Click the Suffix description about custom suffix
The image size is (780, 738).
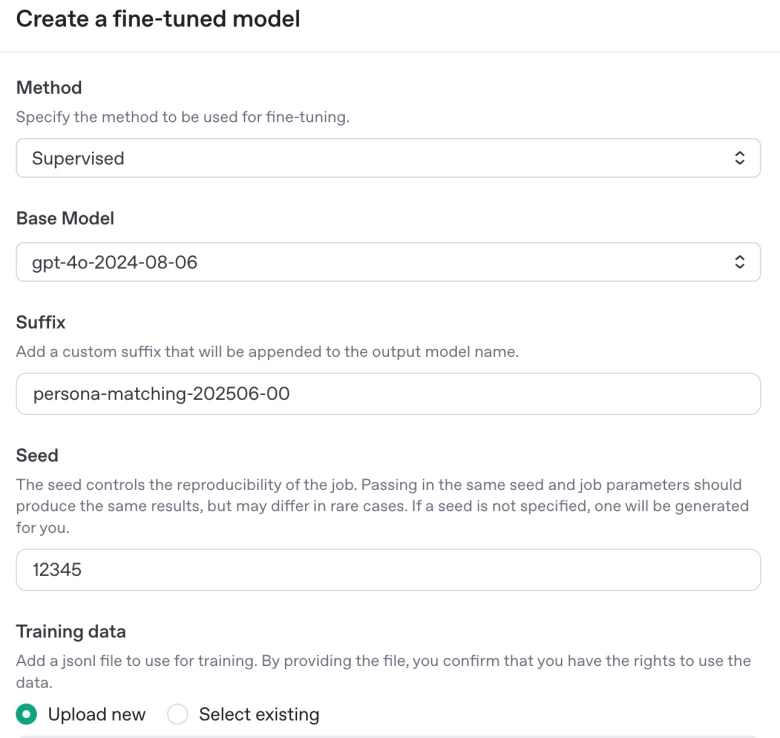[267, 352]
